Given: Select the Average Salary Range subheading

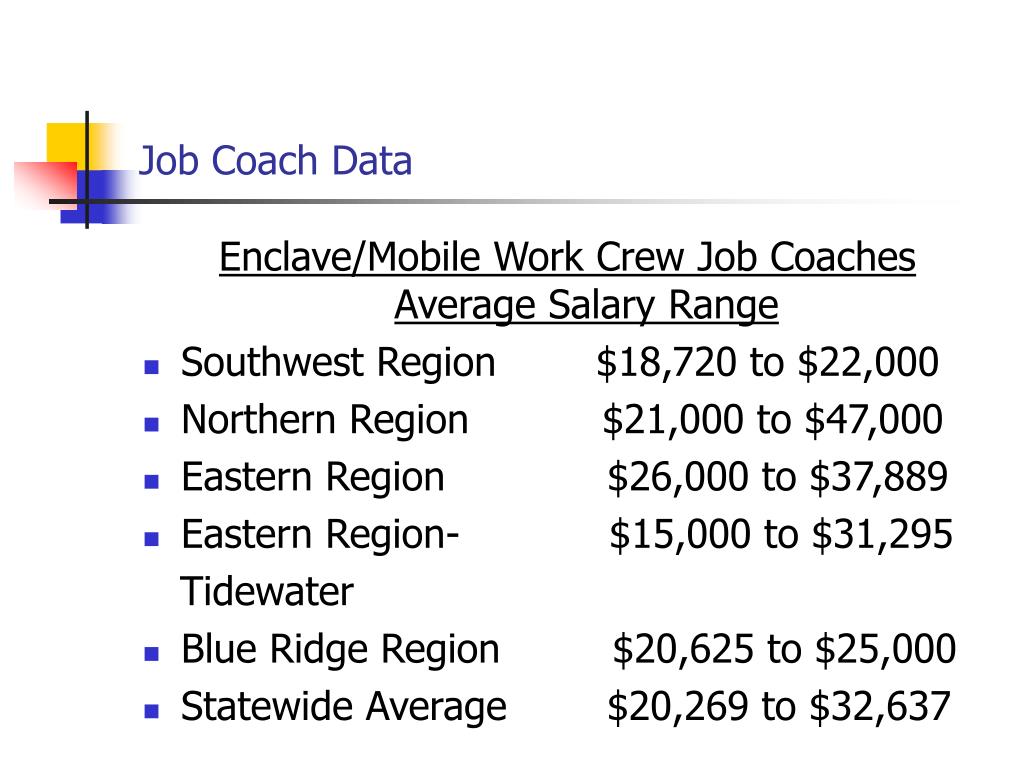Looking at the screenshot, I should click(586, 305).
